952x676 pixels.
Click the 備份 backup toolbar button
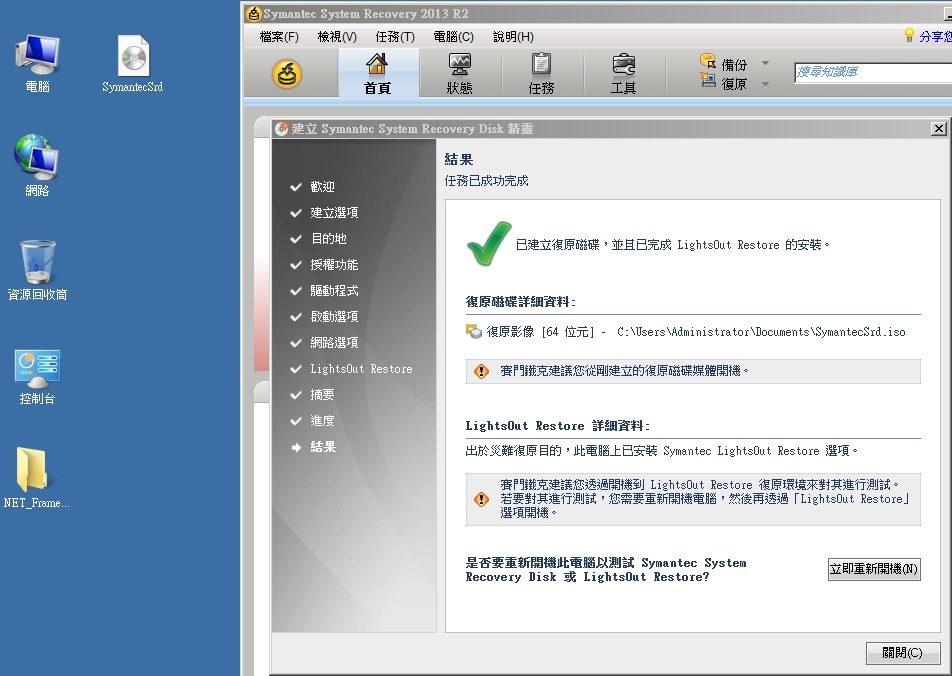(x=724, y=64)
